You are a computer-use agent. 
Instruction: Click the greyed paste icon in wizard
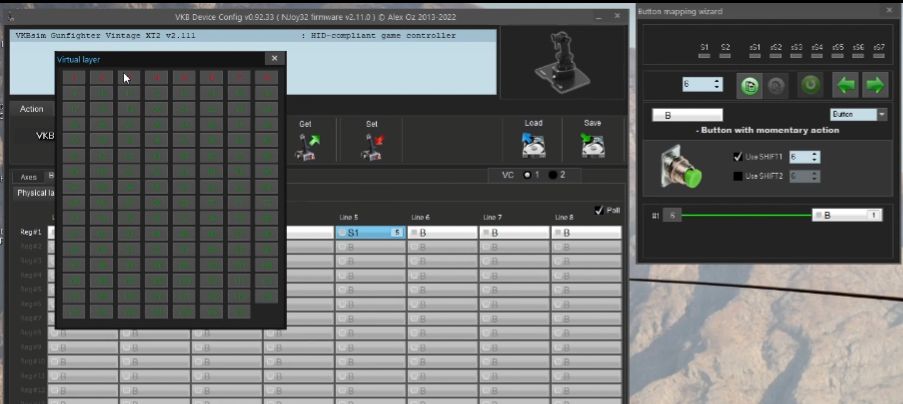[x=777, y=85]
